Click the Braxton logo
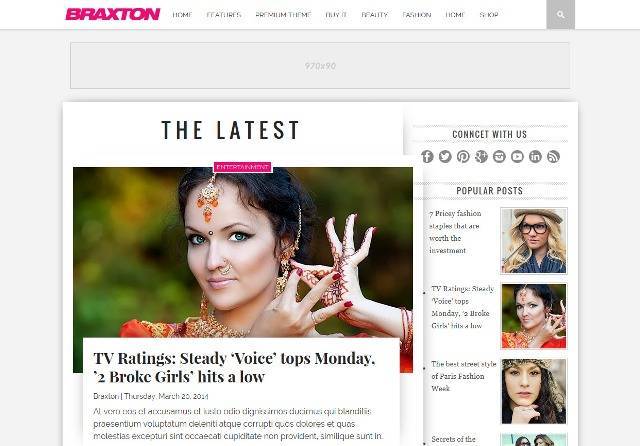Viewport: 640px width, 446px height. [x=113, y=14]
